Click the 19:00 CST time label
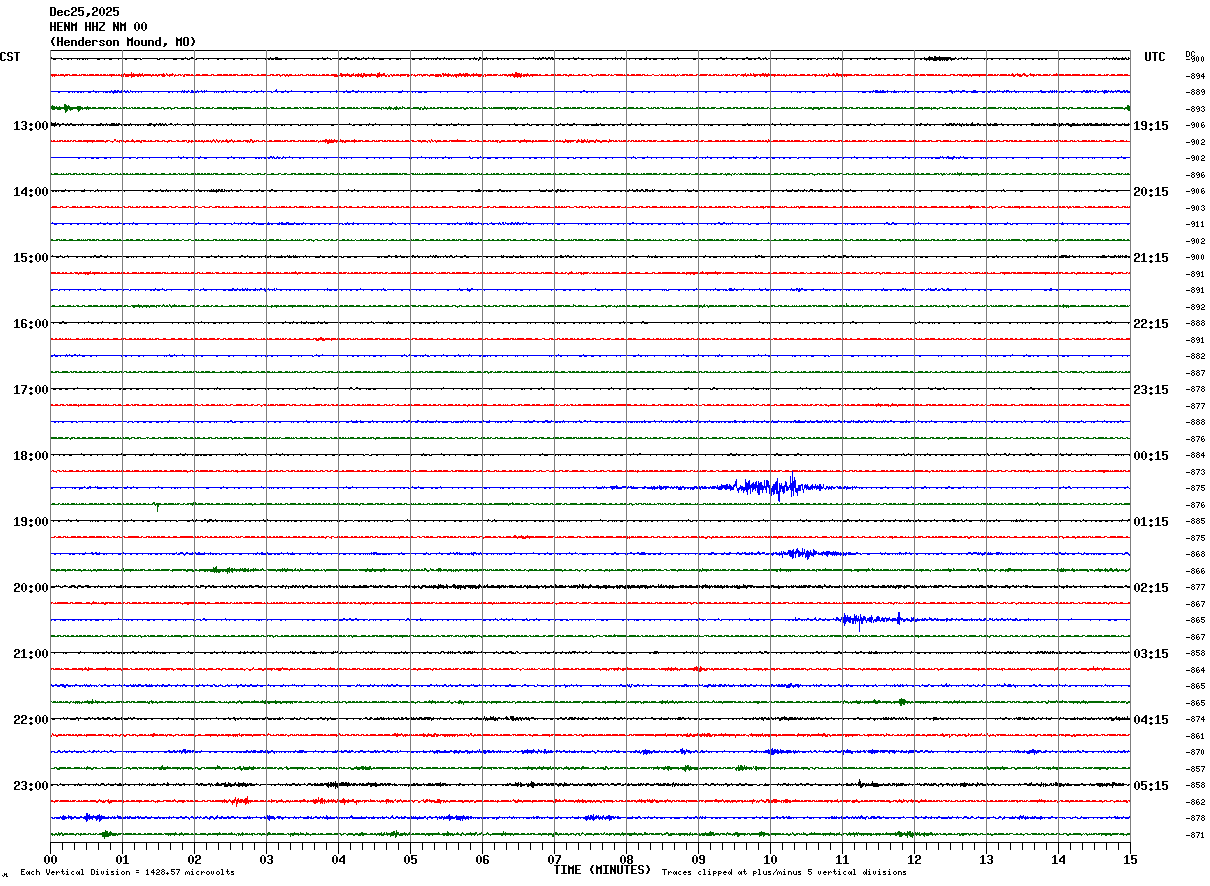This screenshot has height=886, width=1210. tap(30, 521)
